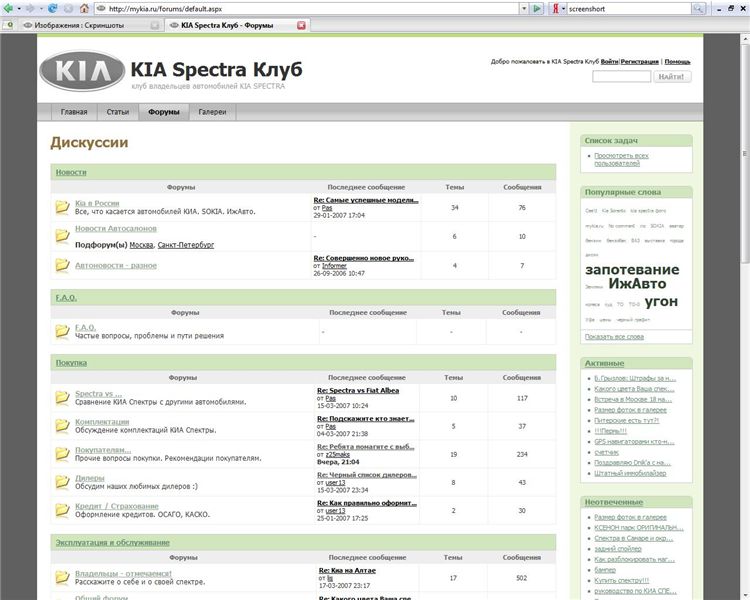
Task: Click folder icon of Spectra vs ... forum
Action: (x=62, y=398)
